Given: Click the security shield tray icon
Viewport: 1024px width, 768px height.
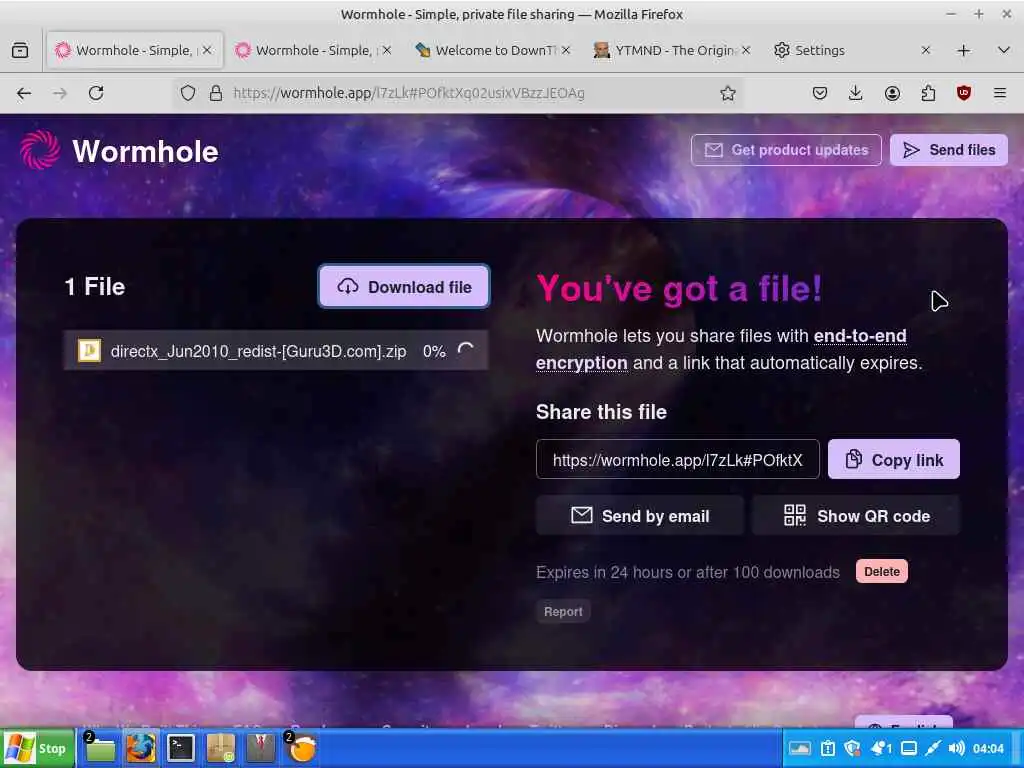Looking at the screenshot, I should (852, 748).
